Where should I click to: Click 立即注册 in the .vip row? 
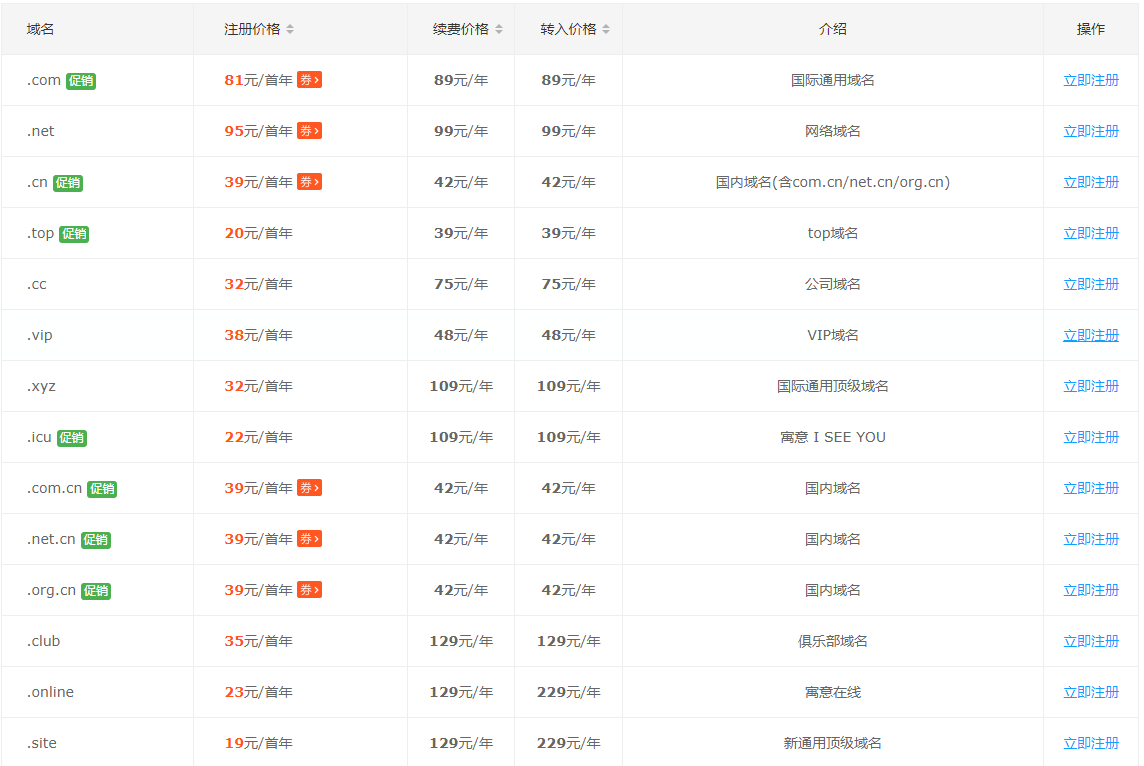pos(1089,334)
